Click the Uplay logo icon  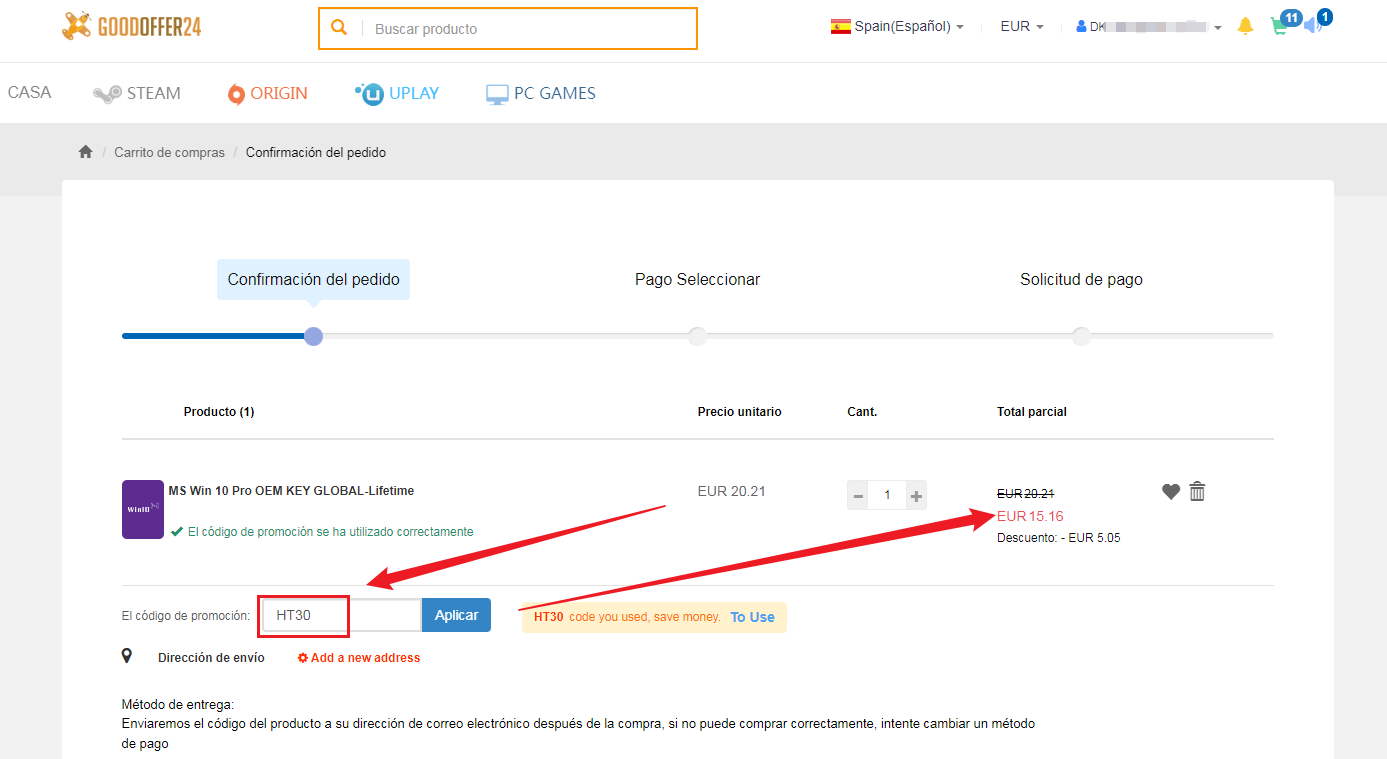(x=369, y=94)
